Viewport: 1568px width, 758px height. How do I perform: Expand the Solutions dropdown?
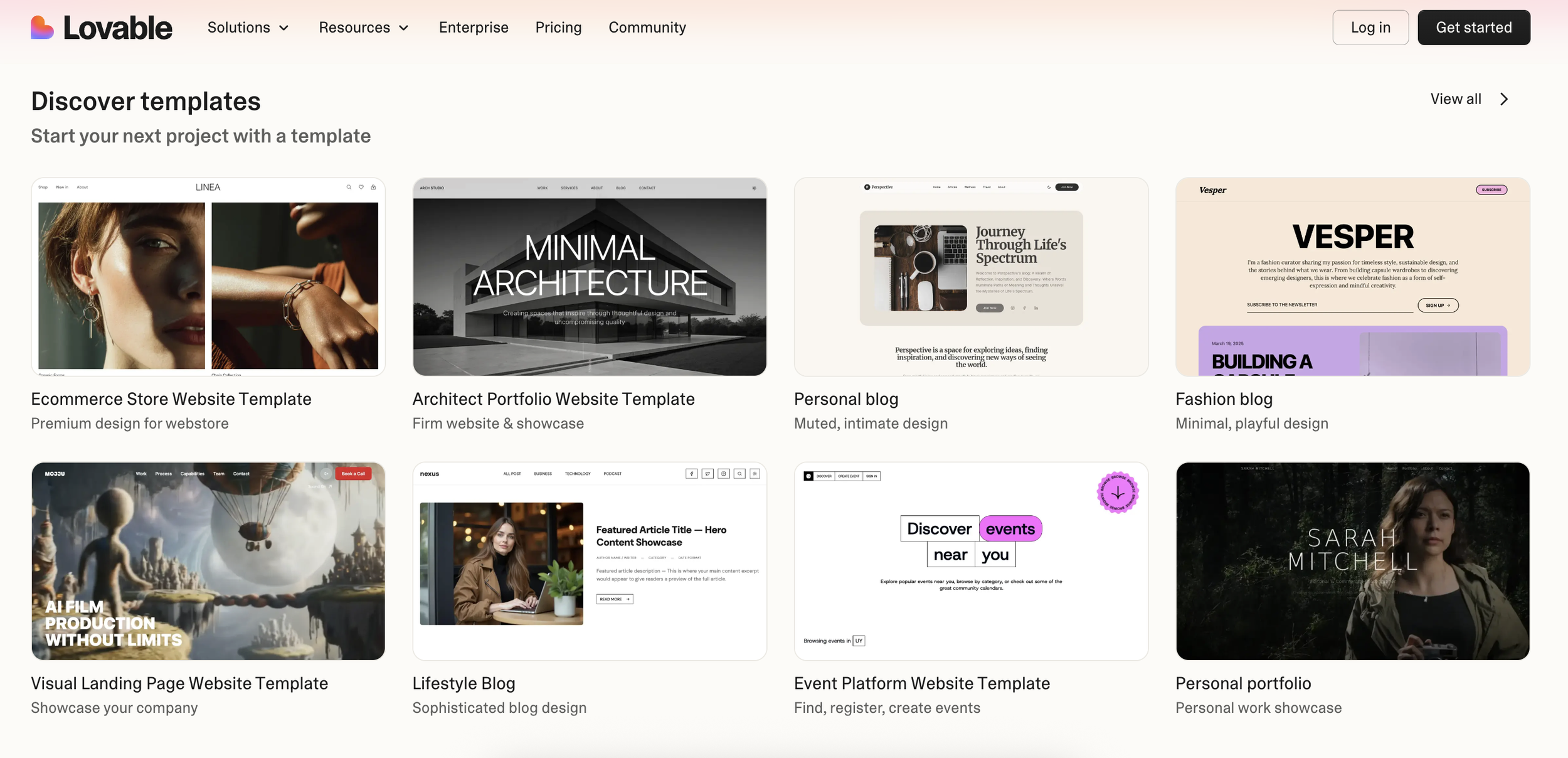[x=248, y=27]
